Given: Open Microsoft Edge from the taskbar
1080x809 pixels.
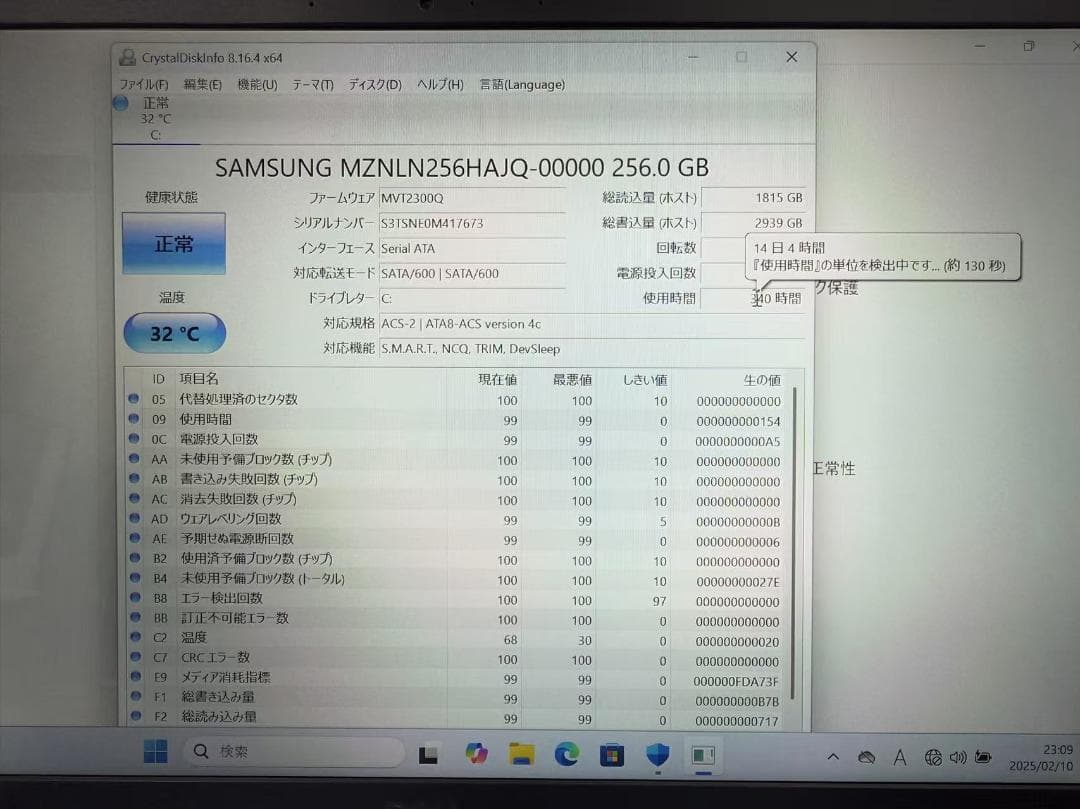Looking at the screenshot, I should point(567,755).
